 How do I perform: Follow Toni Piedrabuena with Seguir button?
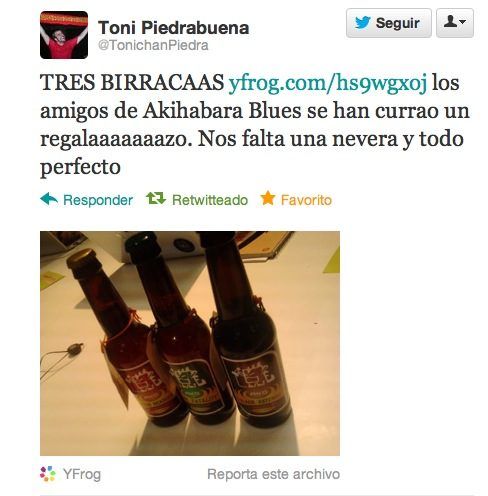[x=389, y=23]
